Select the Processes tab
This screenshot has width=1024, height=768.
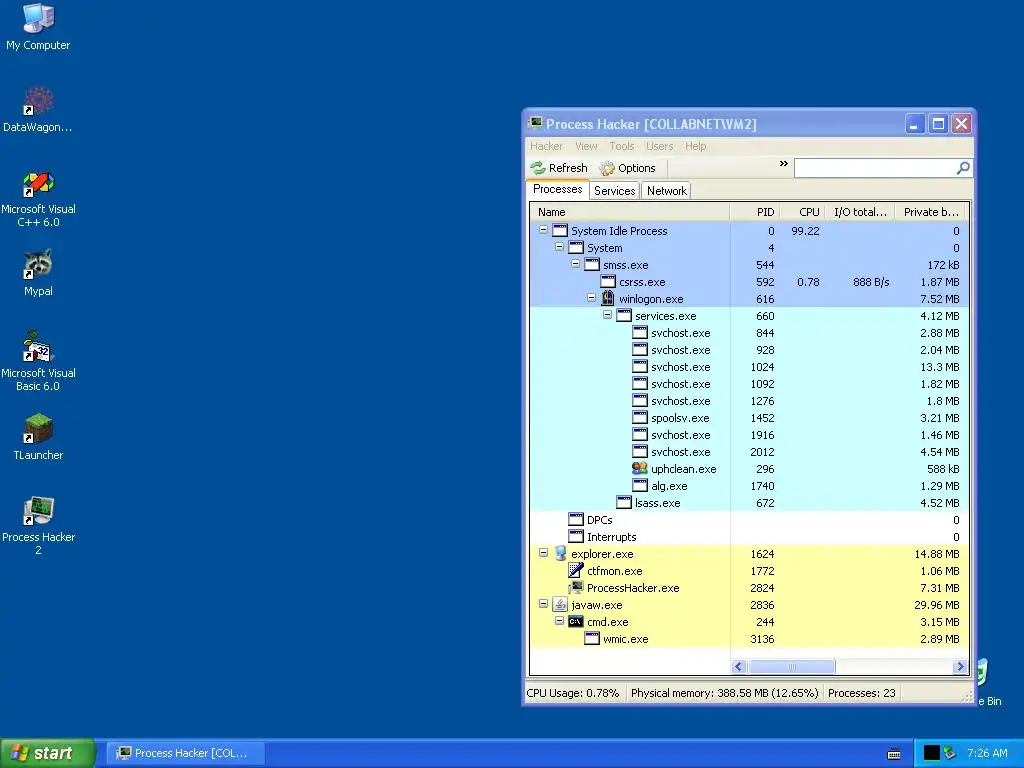[557, 189]
